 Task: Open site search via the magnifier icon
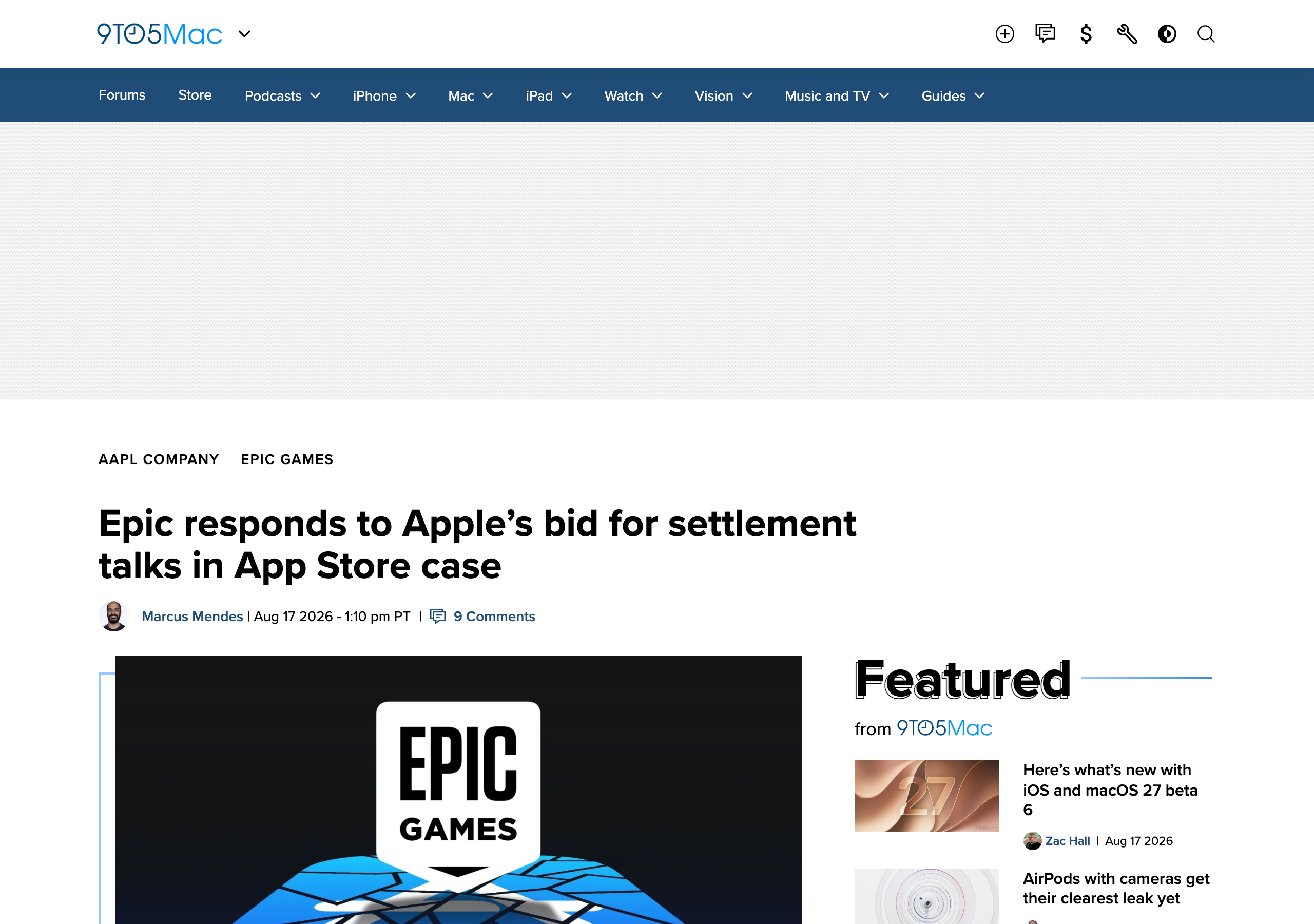[x=1206, y=34]
